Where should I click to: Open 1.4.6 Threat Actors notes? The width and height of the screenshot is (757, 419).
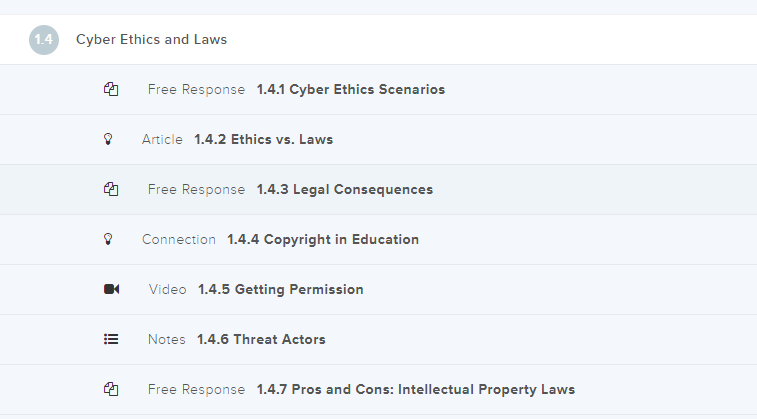tap(261, 340)
